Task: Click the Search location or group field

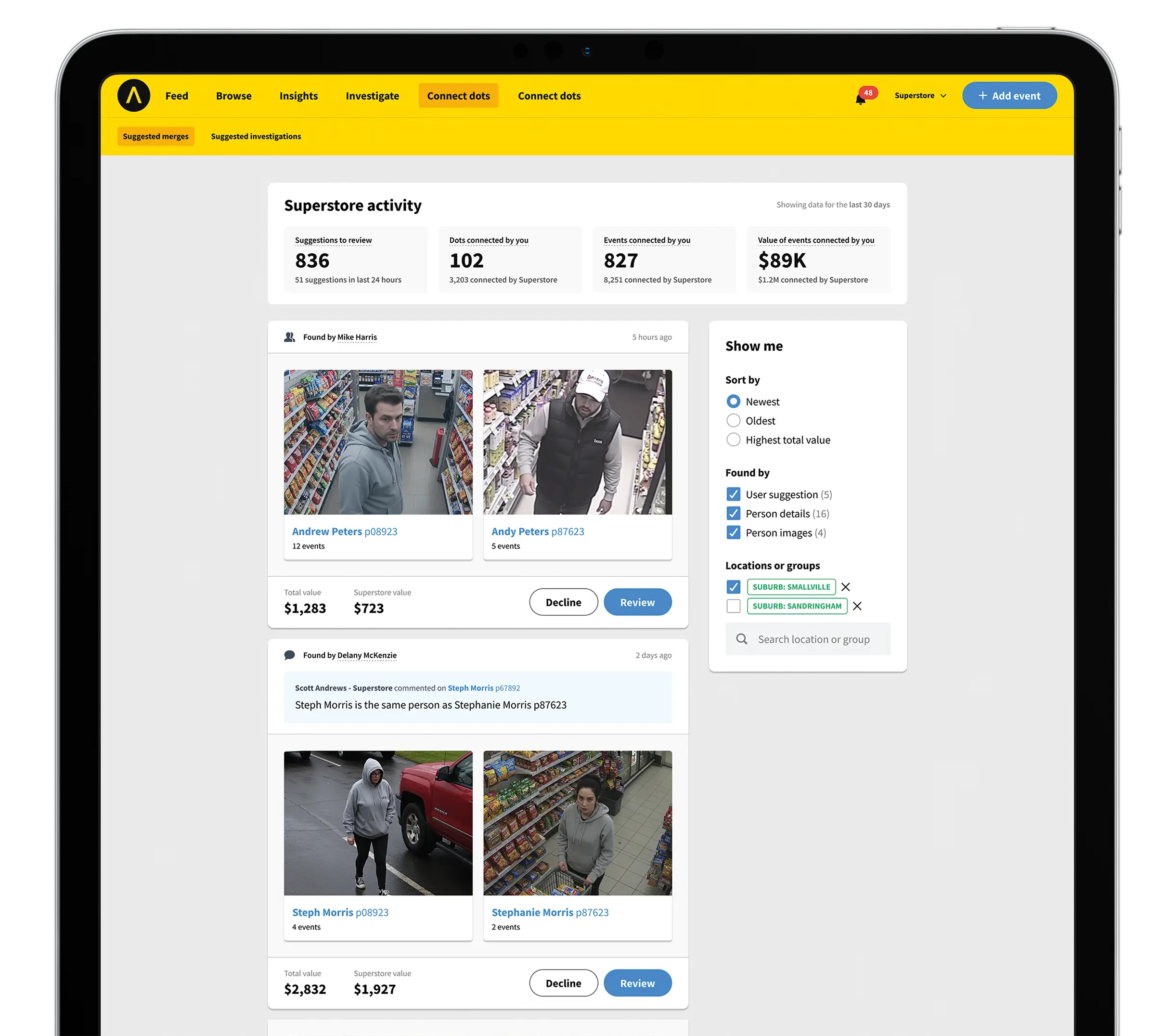Action: (x=813, y=639)
